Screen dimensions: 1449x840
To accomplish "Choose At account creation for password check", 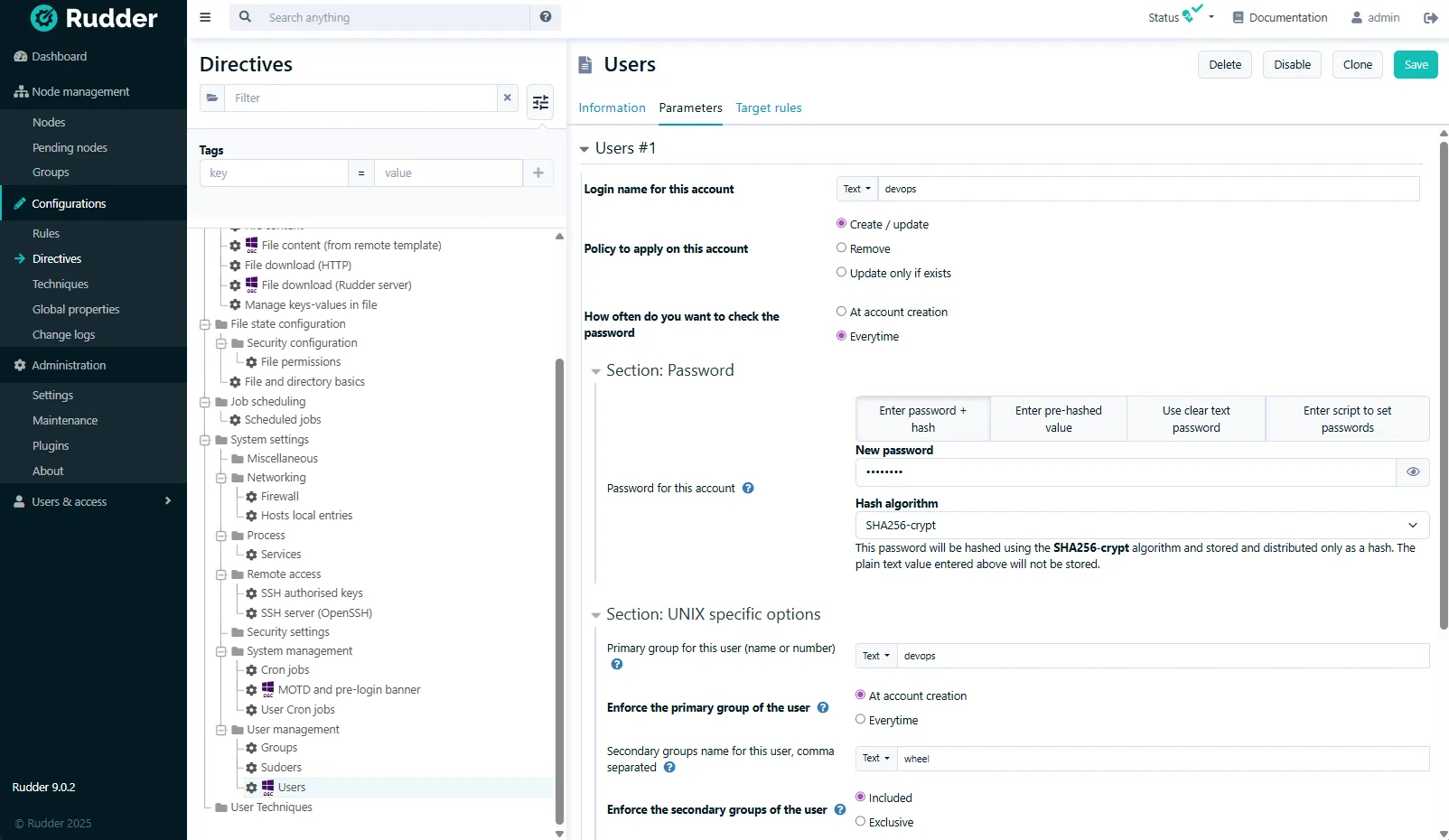I will tap(841, 312).
